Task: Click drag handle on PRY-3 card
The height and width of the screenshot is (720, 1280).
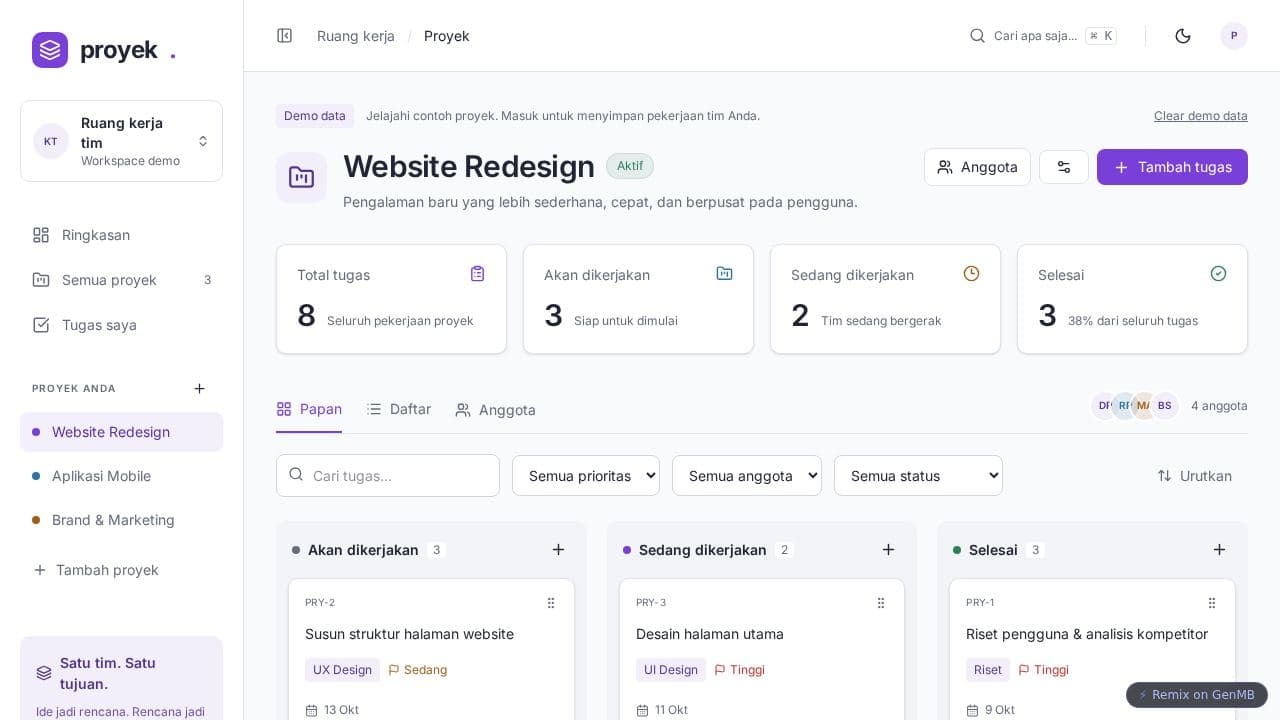Action: click(x=881, y=603)
